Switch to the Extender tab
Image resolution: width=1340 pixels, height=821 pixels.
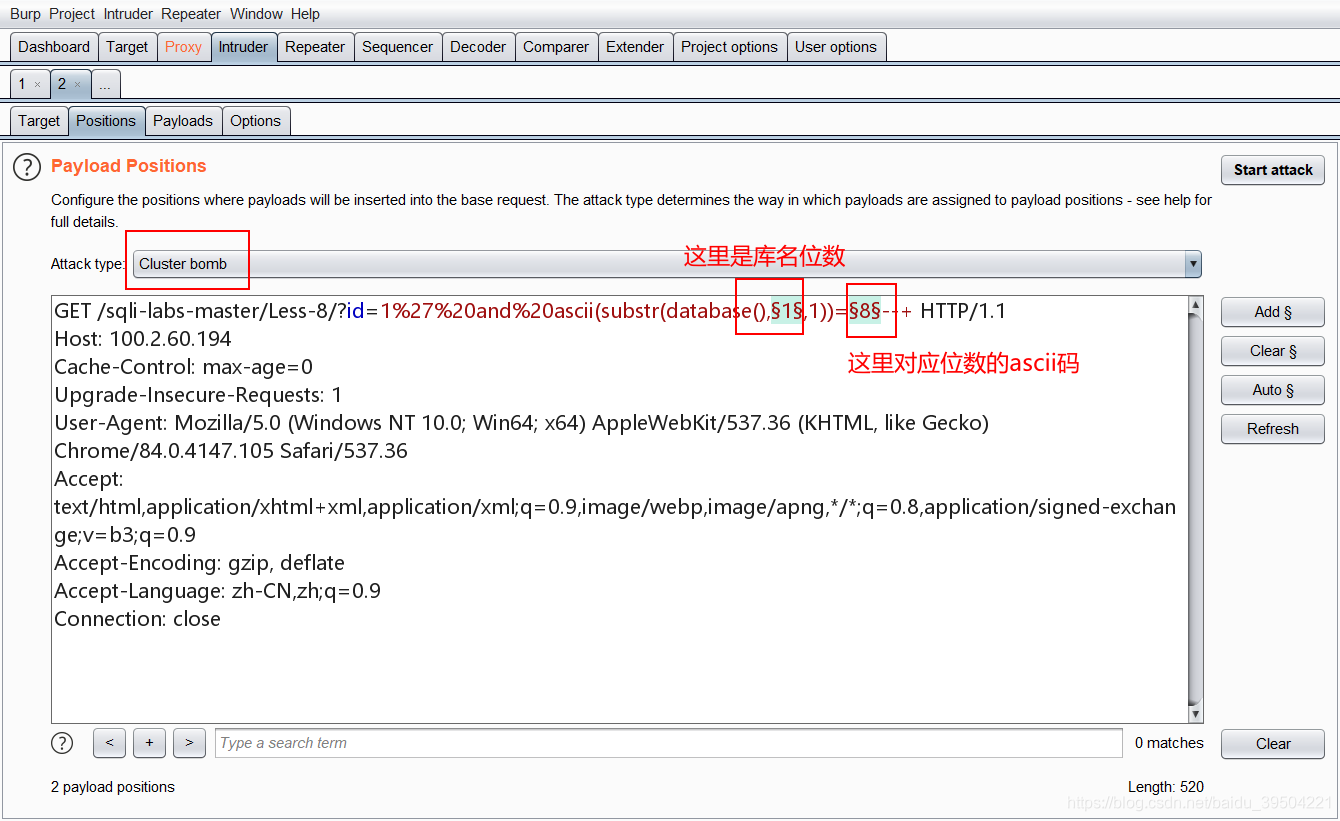pyautogui.click(x=635, y=47)
